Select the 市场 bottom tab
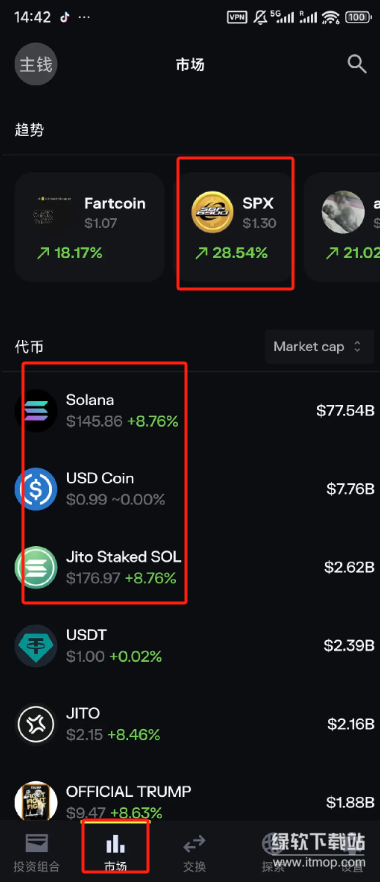380x882 pixels. pos(115,852)
